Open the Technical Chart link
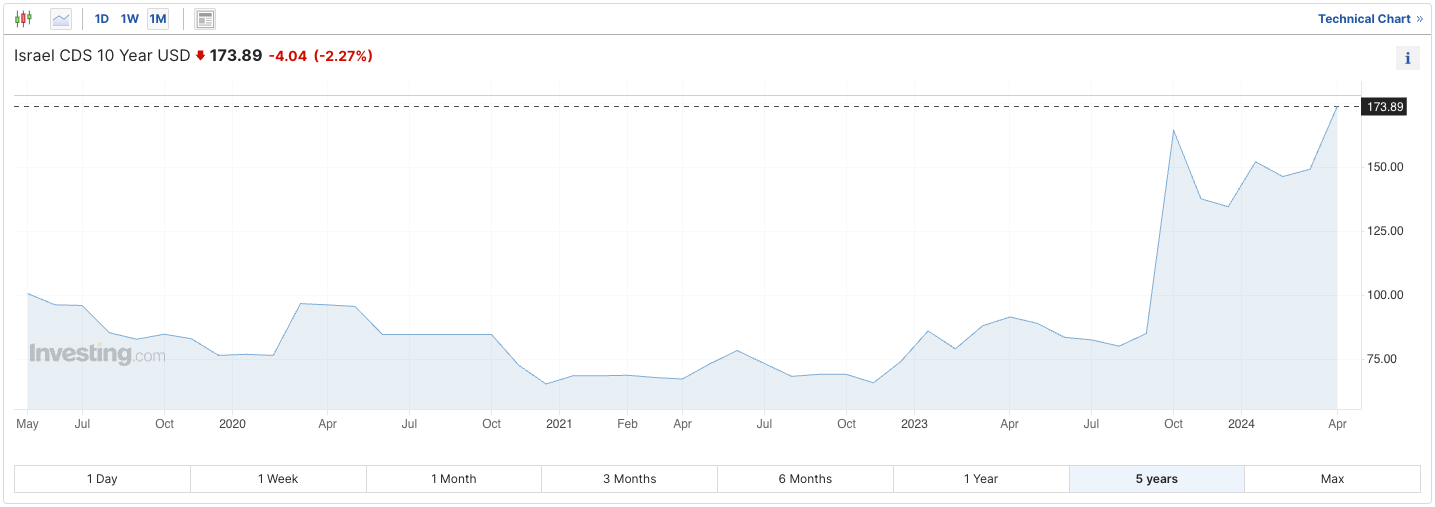Screen dimensions: 1435x507 pos(1369,19)
